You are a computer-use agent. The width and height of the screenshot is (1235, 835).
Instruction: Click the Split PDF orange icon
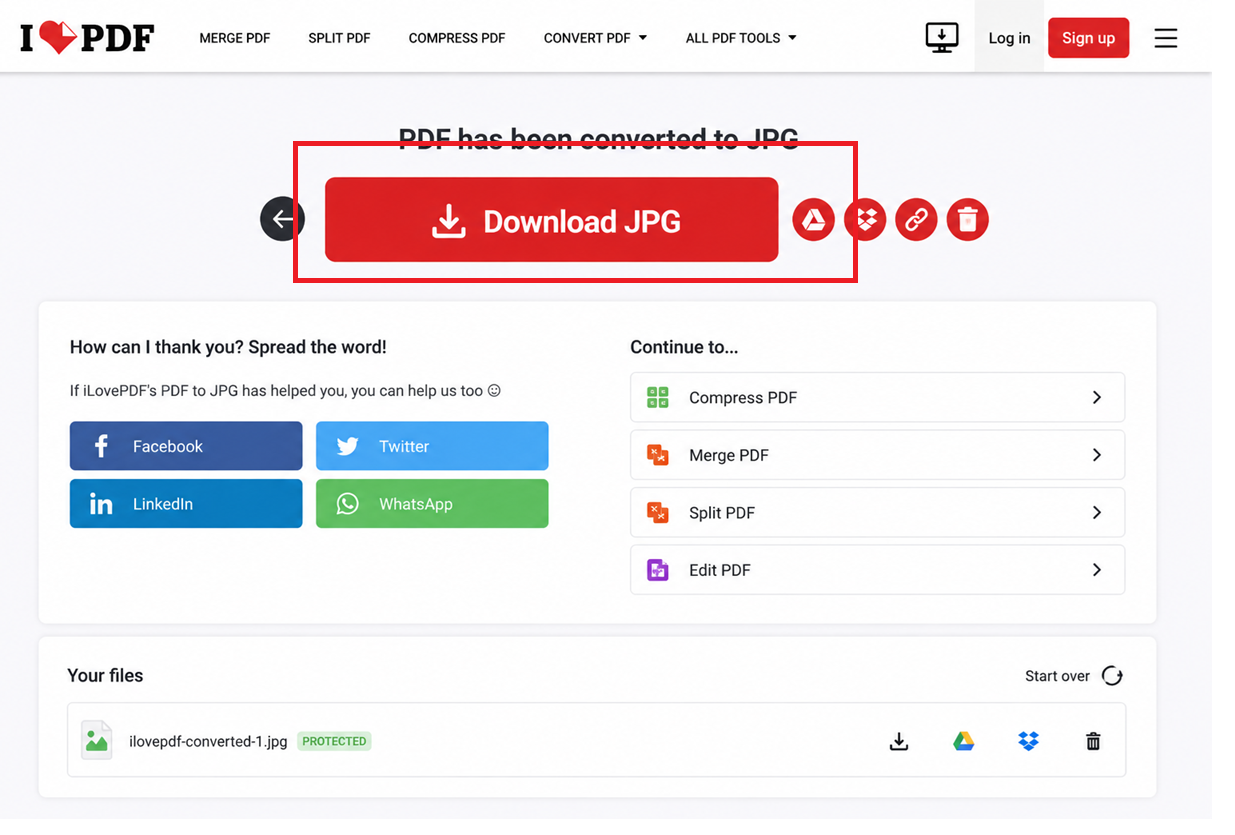coord(657,512)
